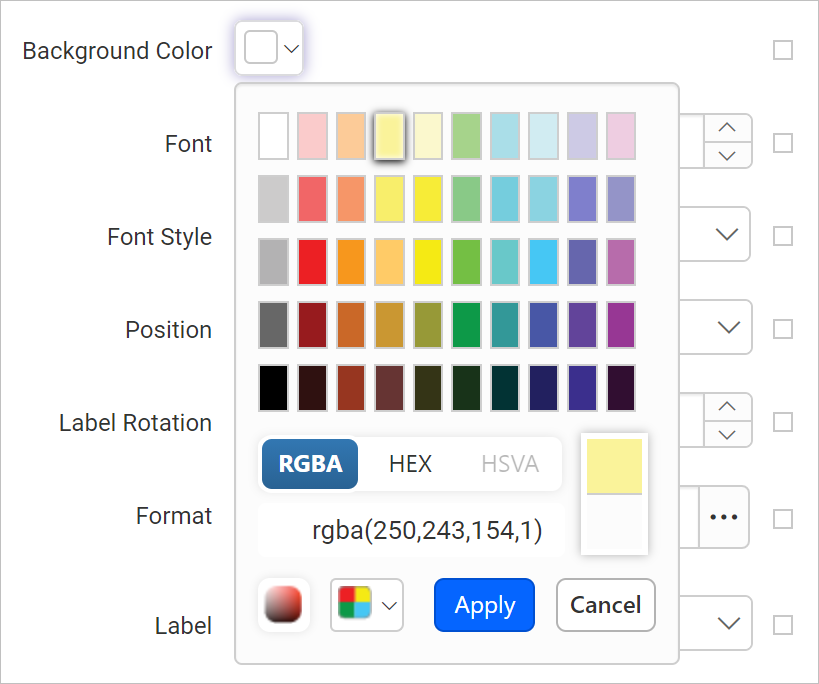Image resolution: width=819 pixels, height=684 pixels.
Task: Expand the Label dropdown
Action: (729, 623)
